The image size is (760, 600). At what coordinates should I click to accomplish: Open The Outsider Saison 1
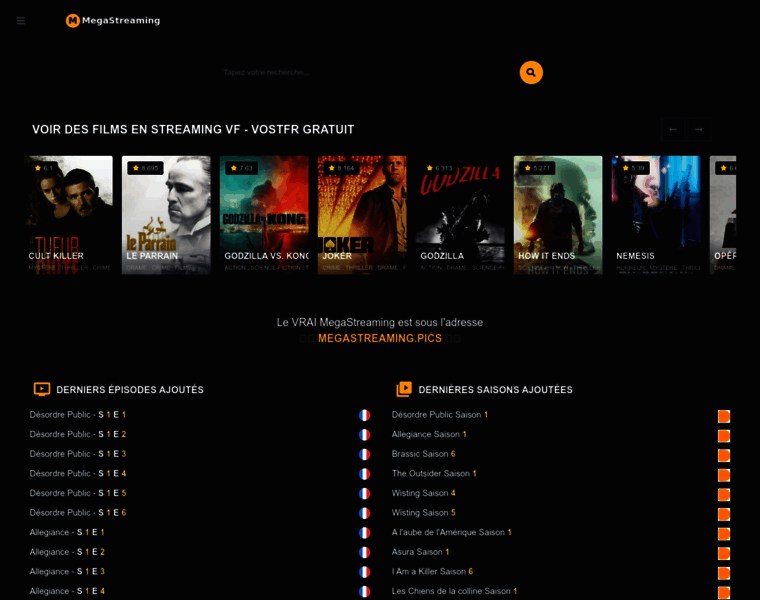[x=434, y=474]
